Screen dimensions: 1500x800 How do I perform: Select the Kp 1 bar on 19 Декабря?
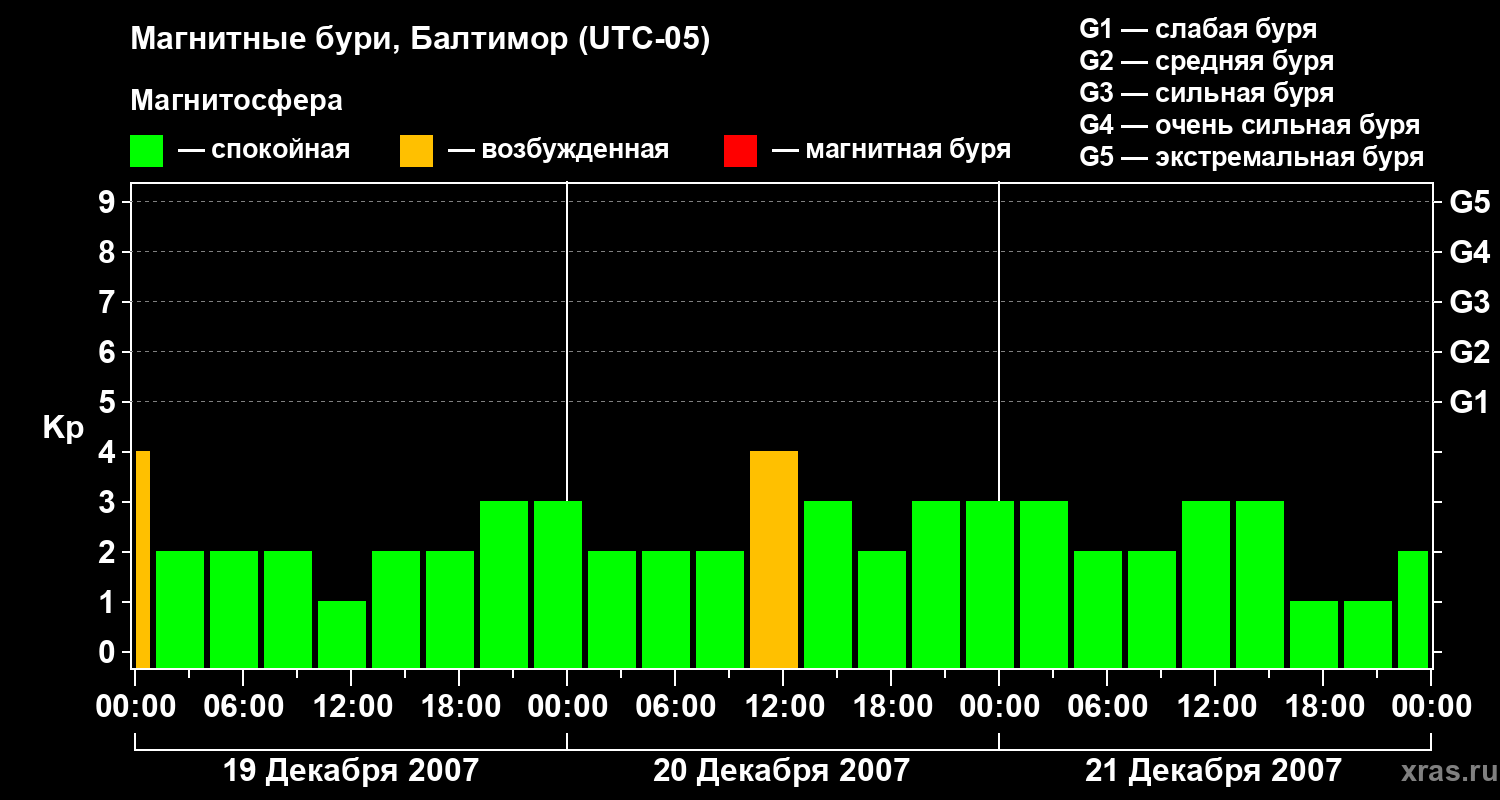point(342,634)
